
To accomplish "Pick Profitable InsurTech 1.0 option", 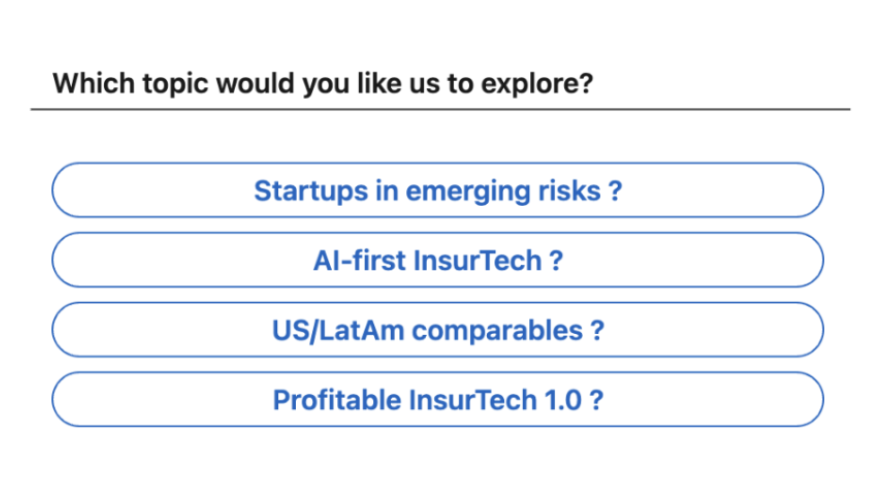I will point(438,399).
